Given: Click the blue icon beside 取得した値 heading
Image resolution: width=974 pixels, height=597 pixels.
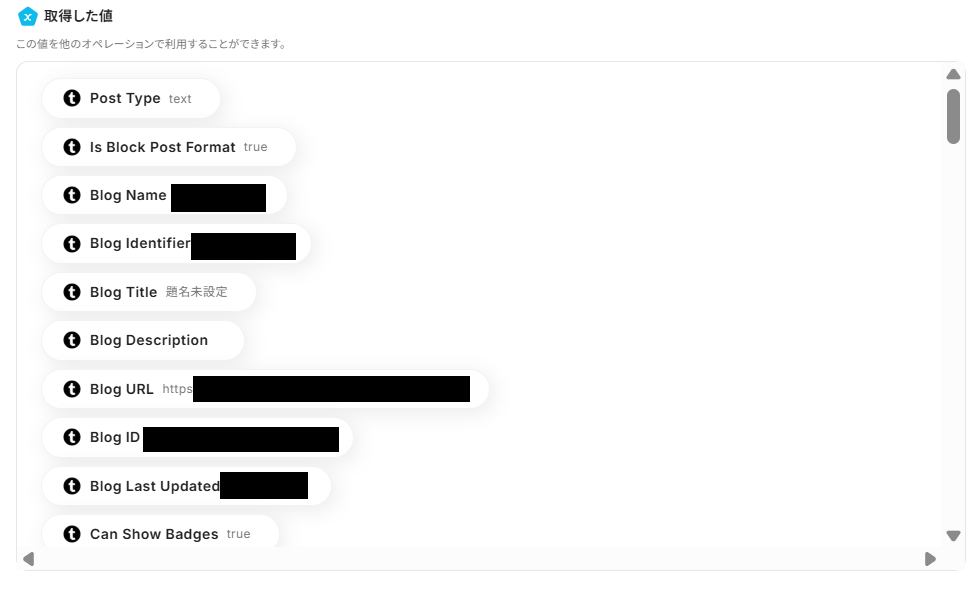Looking at the screenshot, I should pyautogui.click(x=27, y=17).
